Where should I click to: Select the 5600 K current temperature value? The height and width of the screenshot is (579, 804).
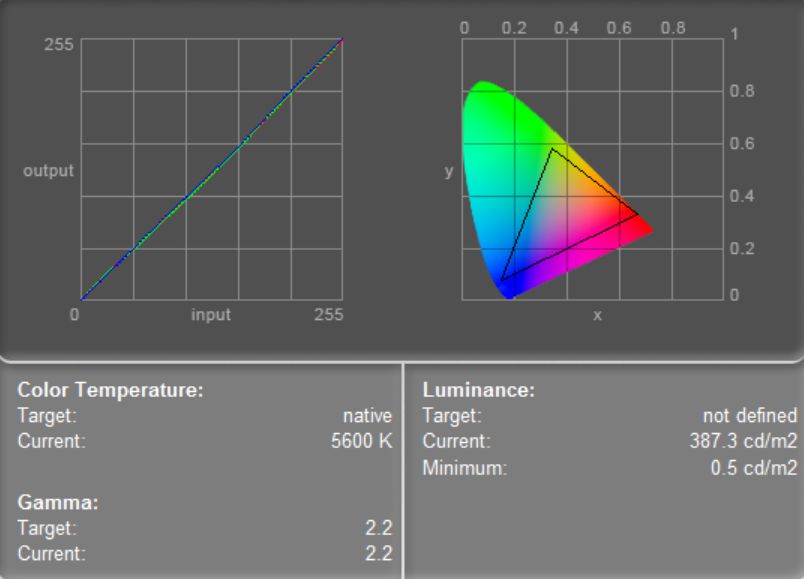point(361,441)
